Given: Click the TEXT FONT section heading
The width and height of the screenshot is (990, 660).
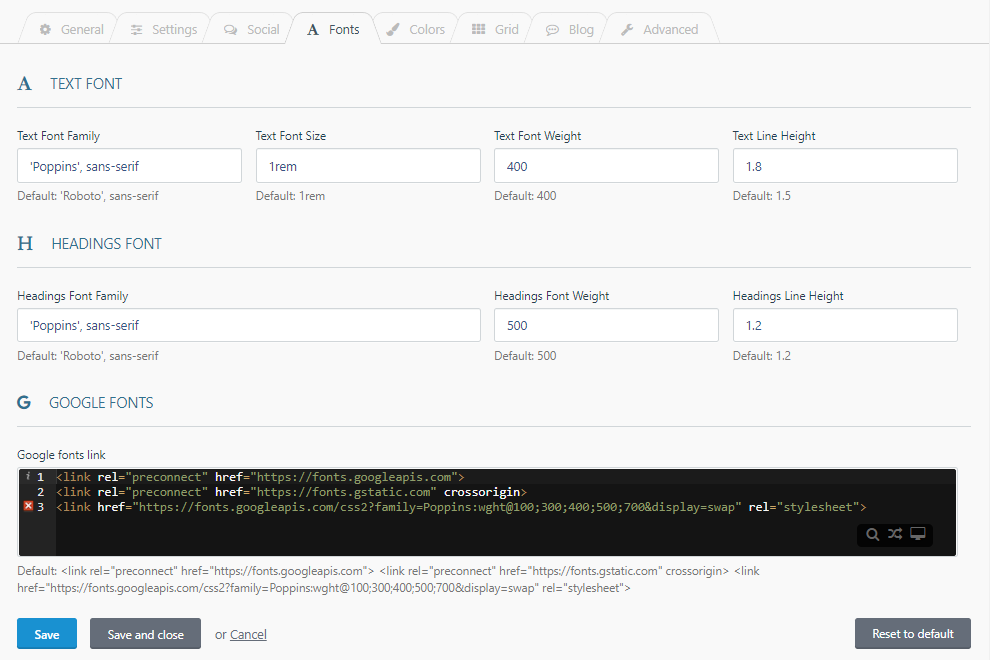Looking at the screenshot, I should pyautogui.click(x=86, y=84).
